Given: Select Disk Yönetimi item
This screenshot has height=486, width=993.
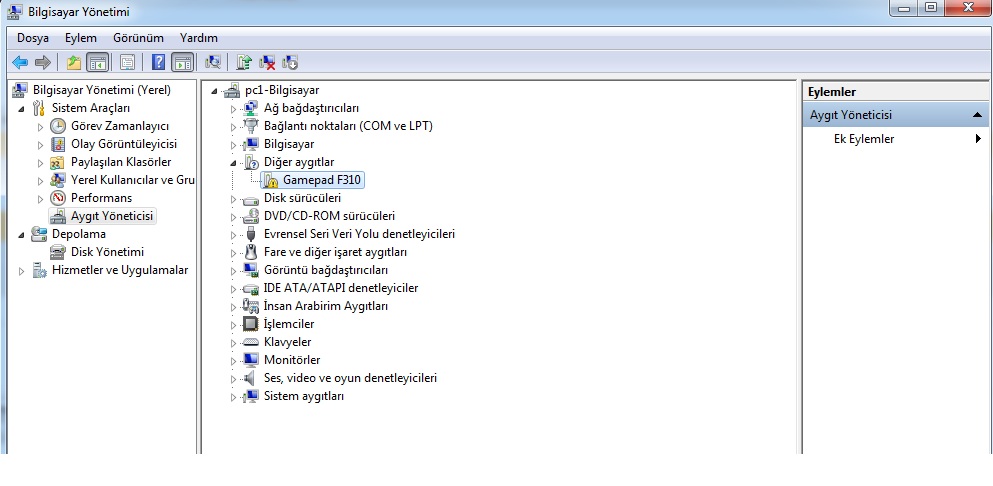Looking at the screenshot, I should [x=107, y=252].
